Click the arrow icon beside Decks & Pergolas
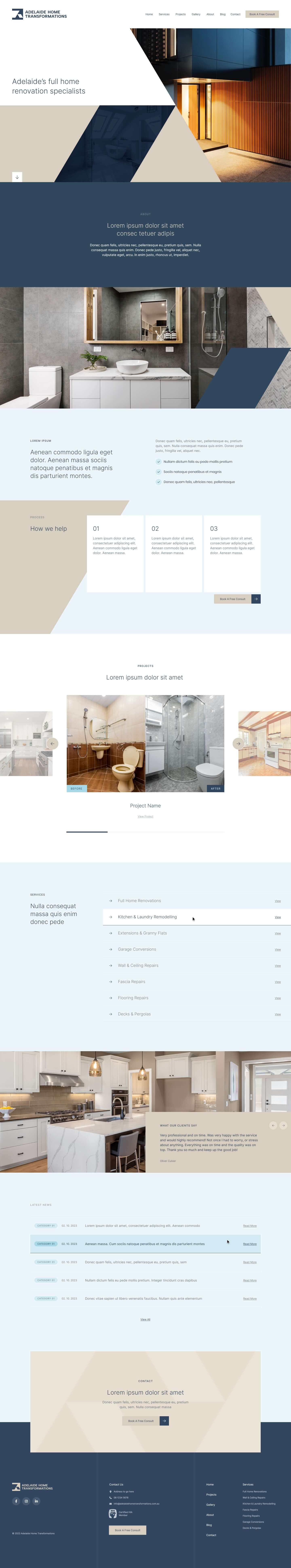The width and height of the screenshot is (291, 1568). click(x=111, y=1014)
